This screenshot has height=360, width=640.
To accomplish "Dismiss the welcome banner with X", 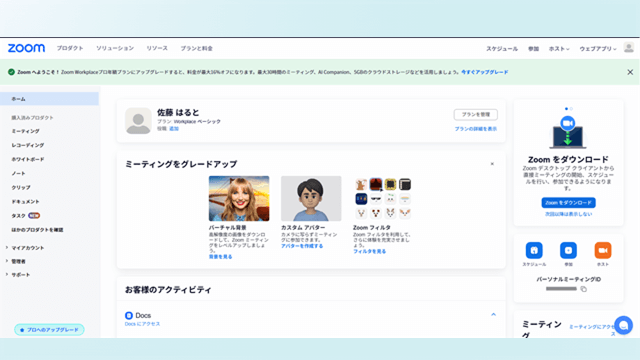I will click(630, 72).
